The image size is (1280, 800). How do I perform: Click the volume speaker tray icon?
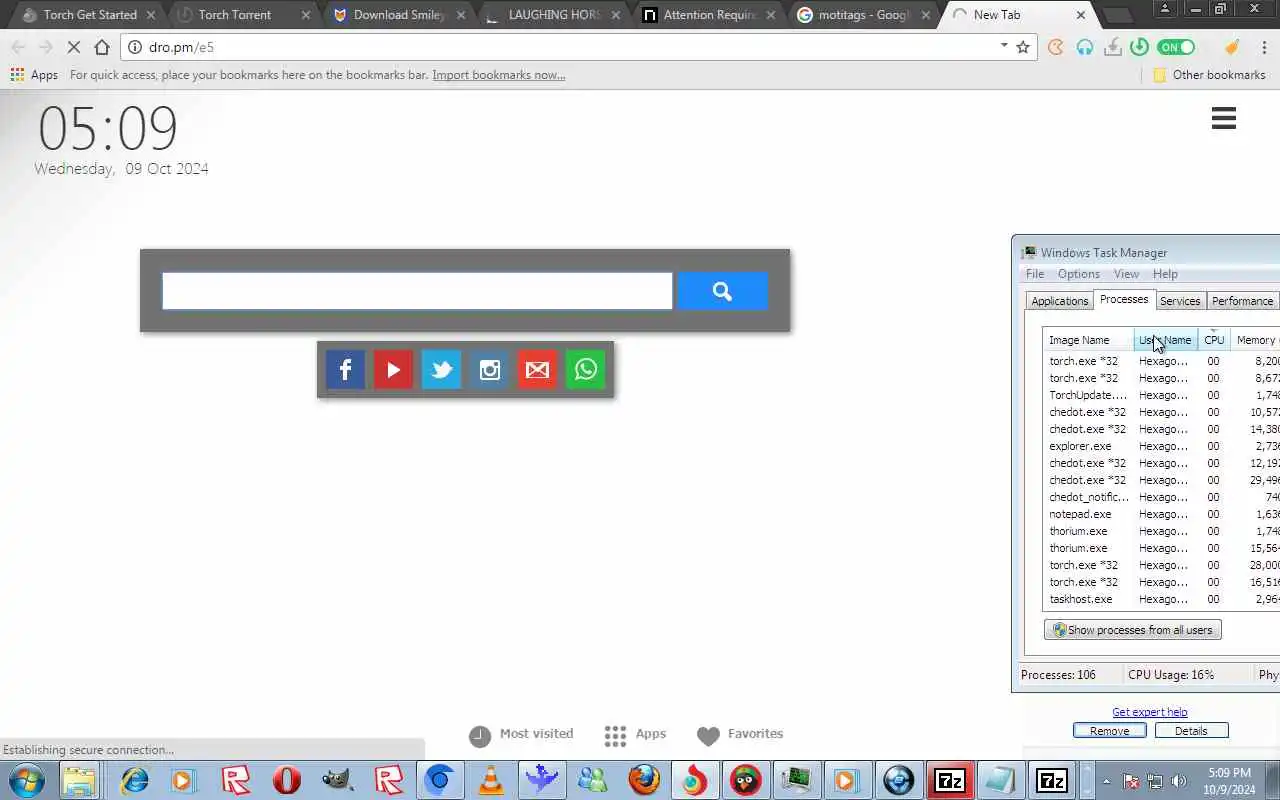pos(1179,781)
